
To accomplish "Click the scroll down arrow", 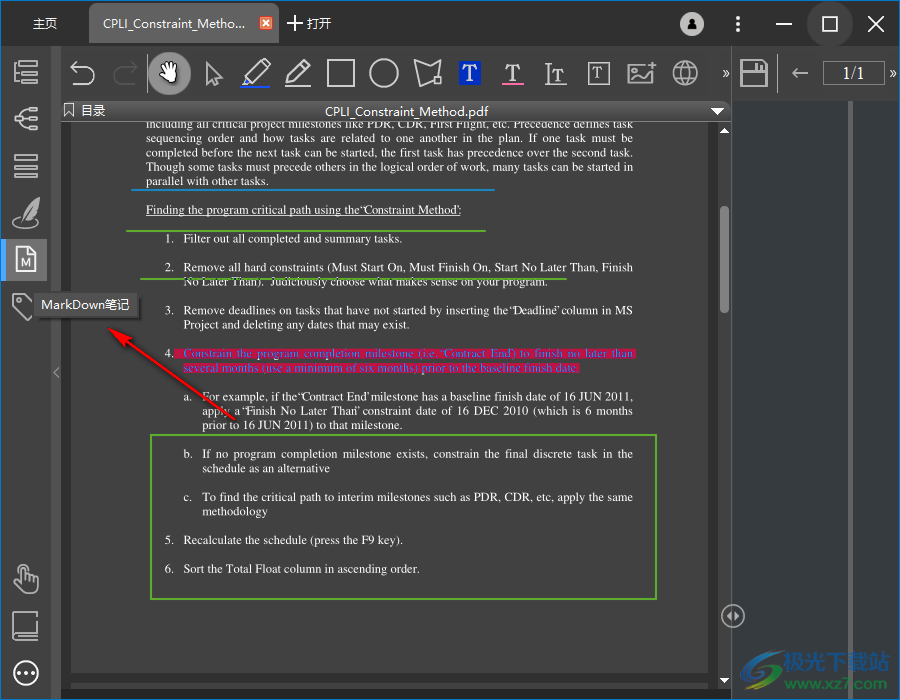I will click(724, 680).
